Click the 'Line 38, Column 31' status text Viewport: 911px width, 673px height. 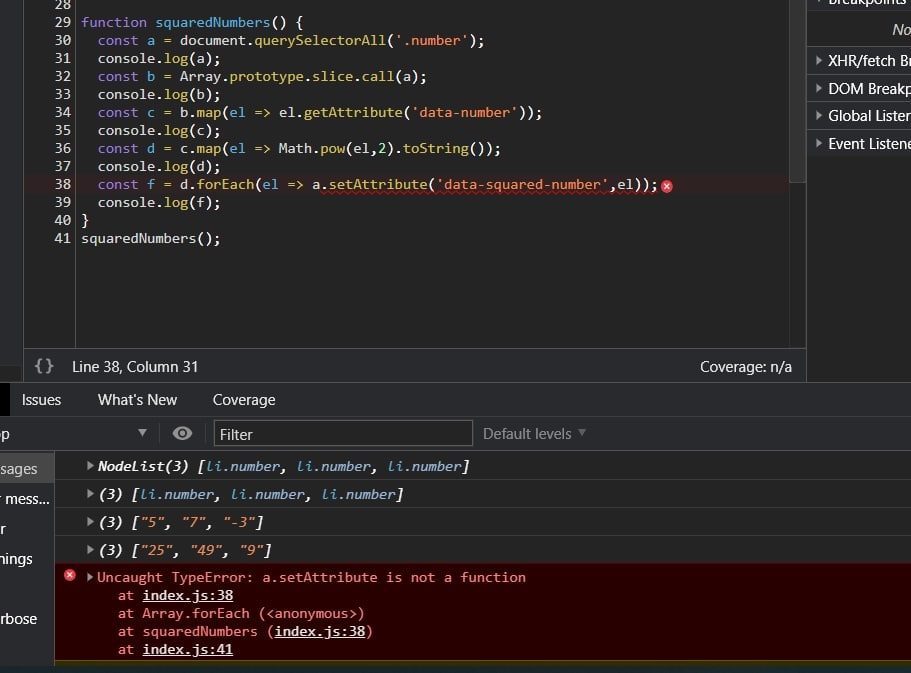coord(135,367)
